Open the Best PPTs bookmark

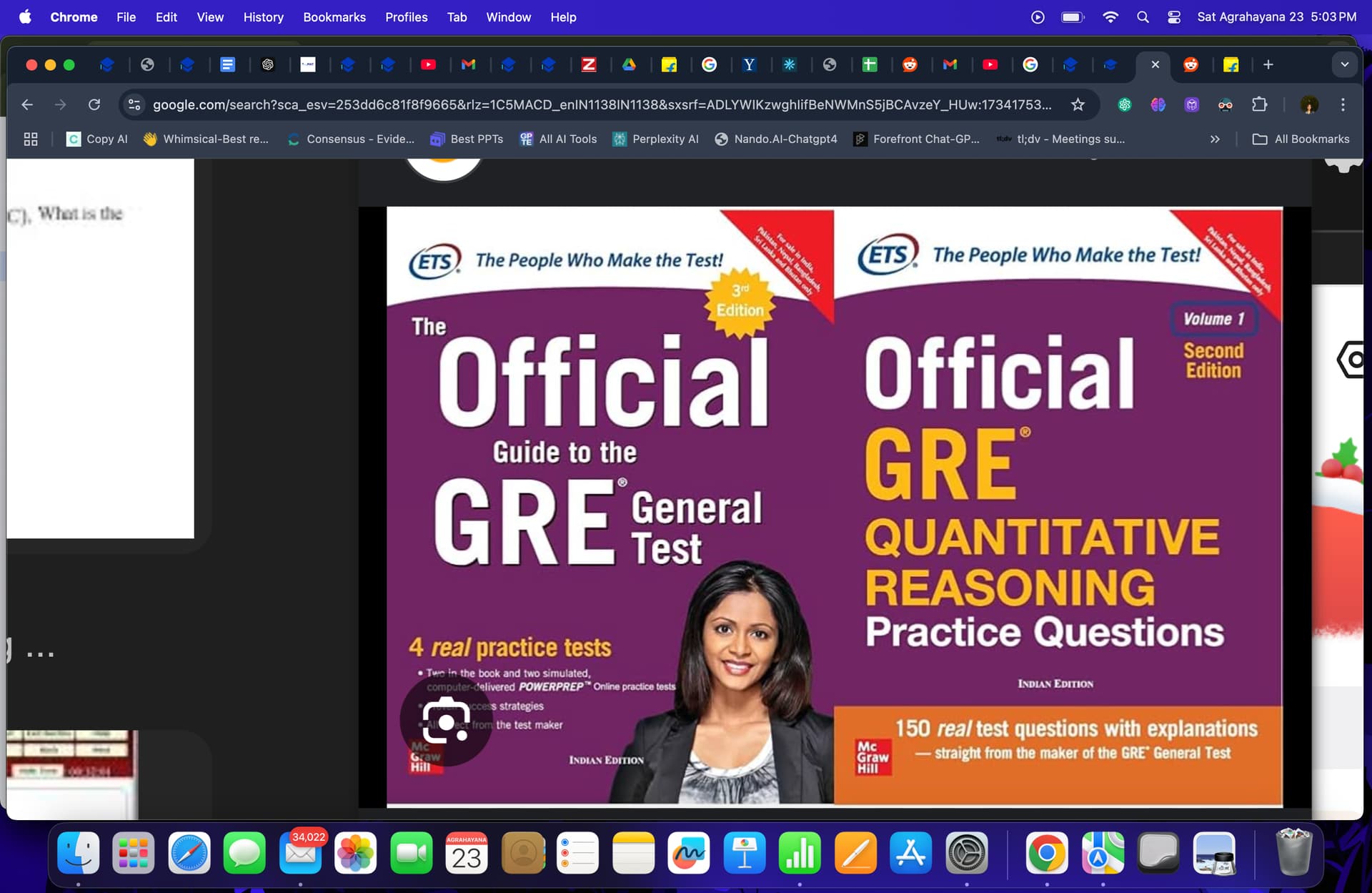(x=467, y=139)
